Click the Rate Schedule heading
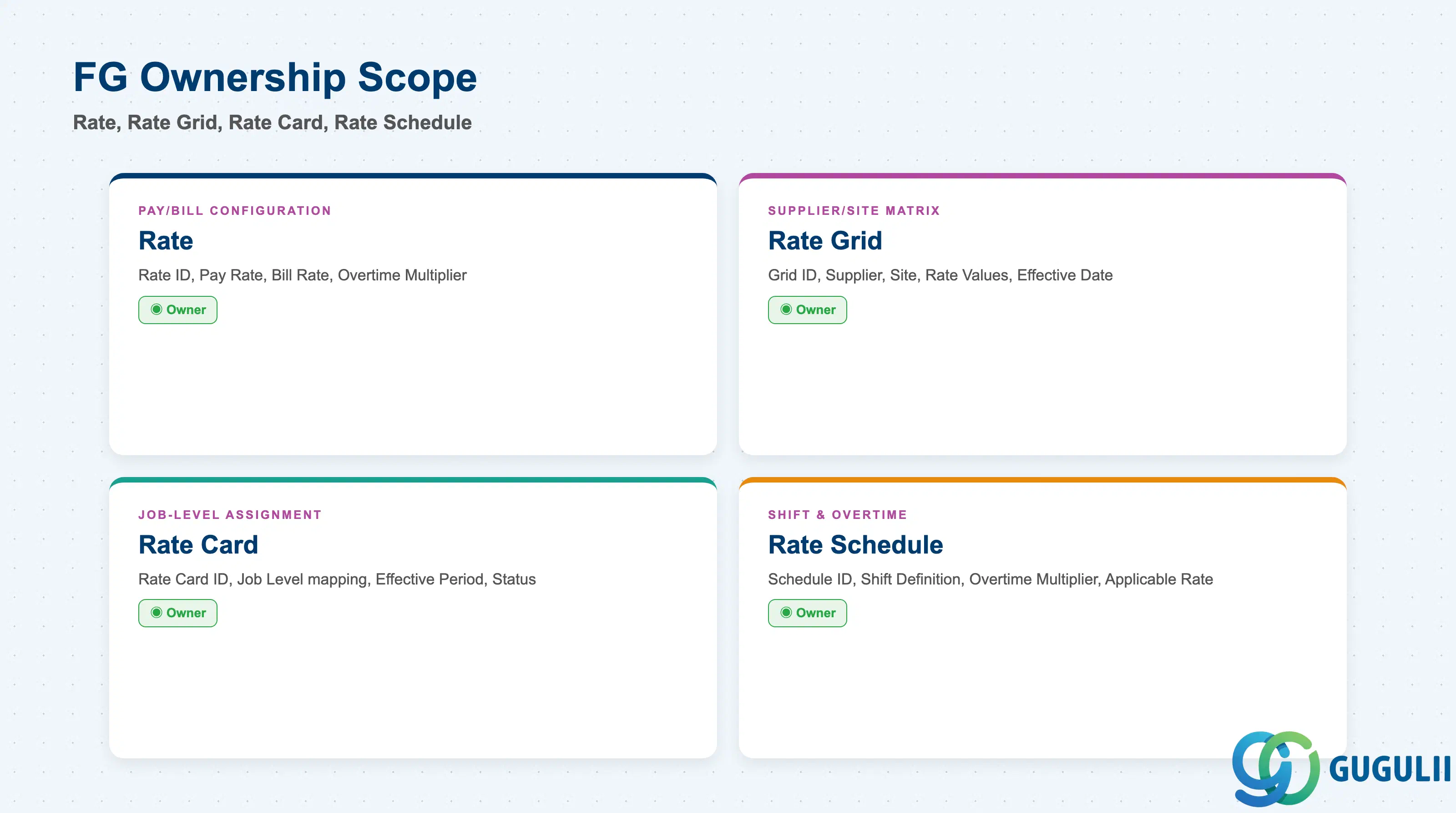Screen dimensions: 1456x813 pyautogui.click(x=855, y=545)
